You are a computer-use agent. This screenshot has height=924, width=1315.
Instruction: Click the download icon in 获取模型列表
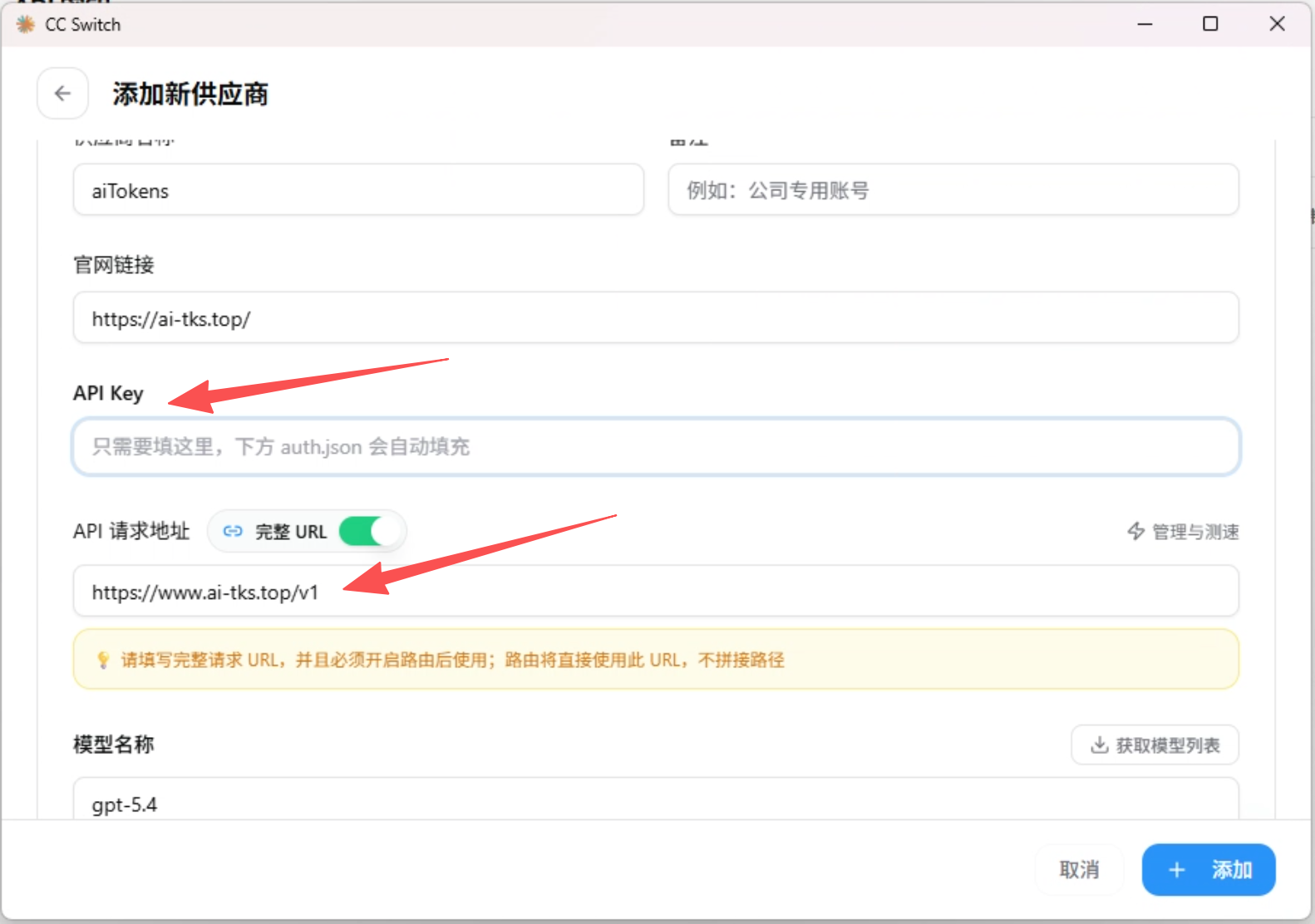click(1099, 745)
